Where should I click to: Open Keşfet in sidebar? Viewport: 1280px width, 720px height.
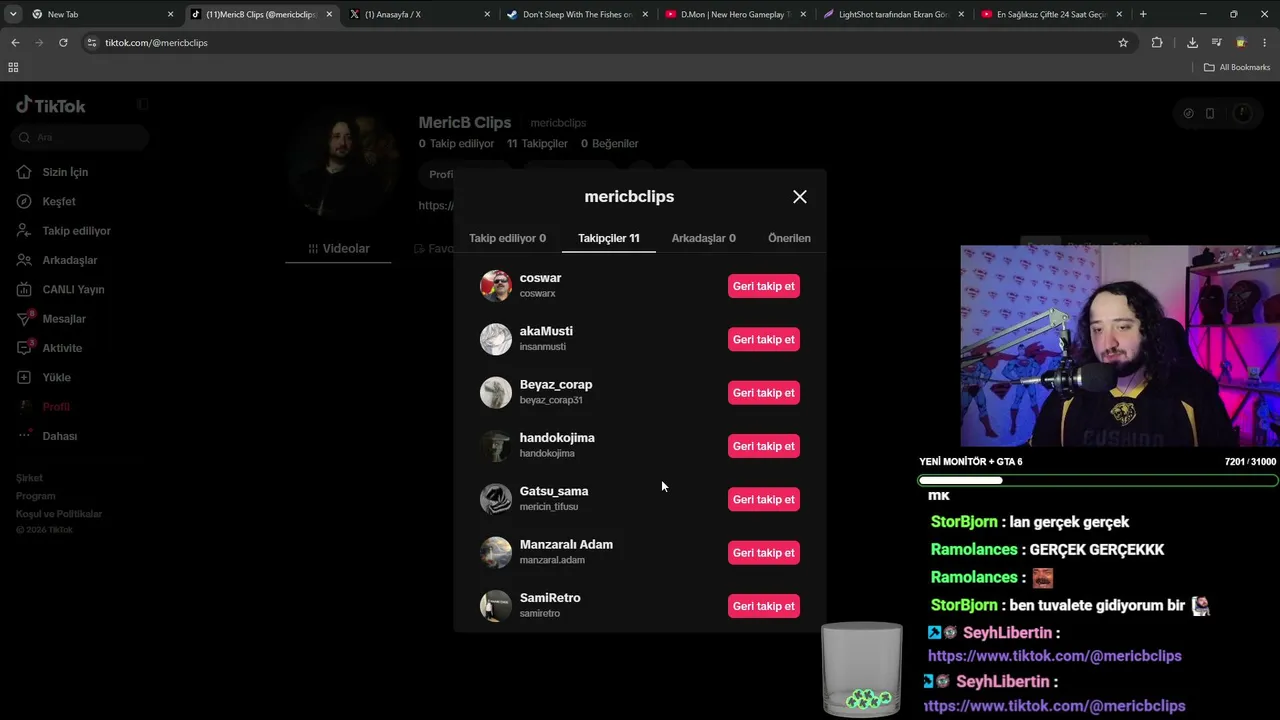click(x=58, y=201)
